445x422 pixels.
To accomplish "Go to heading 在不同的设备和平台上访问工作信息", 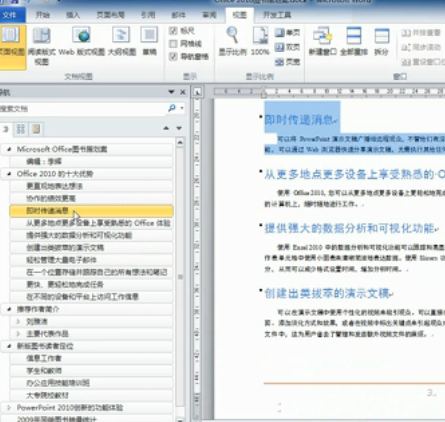I will [x=91, y=297].
